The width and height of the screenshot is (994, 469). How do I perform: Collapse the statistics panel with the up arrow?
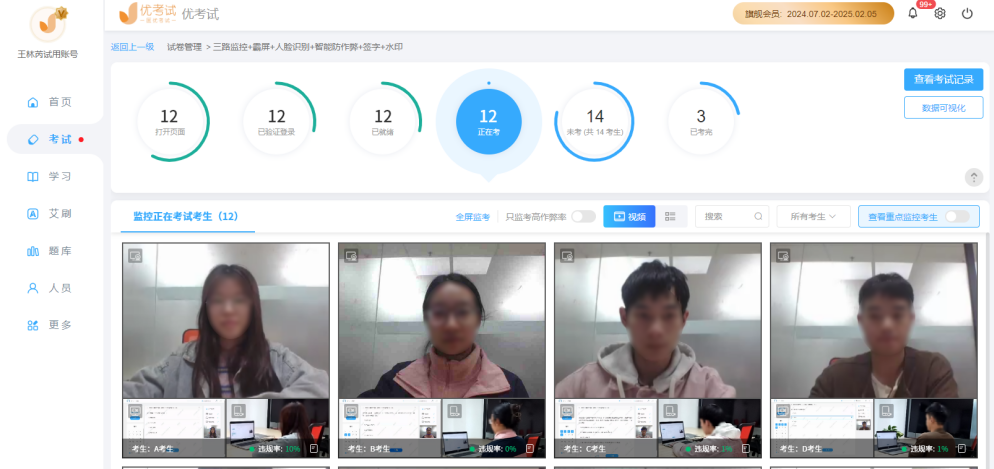coord(974,177)
